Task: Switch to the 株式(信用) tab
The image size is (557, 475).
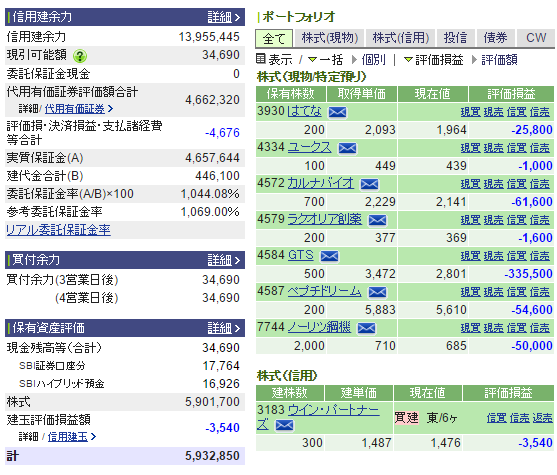Action: pos(400,38)
